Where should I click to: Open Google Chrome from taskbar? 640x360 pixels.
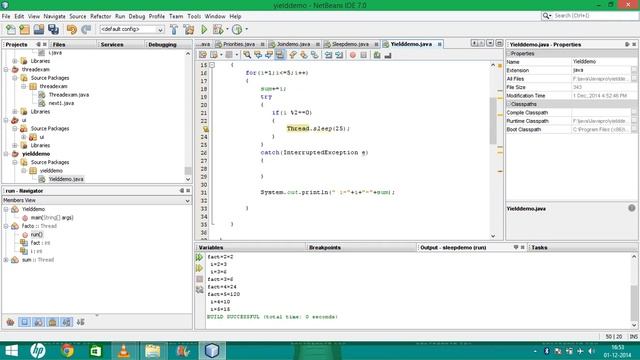(67, 351)
